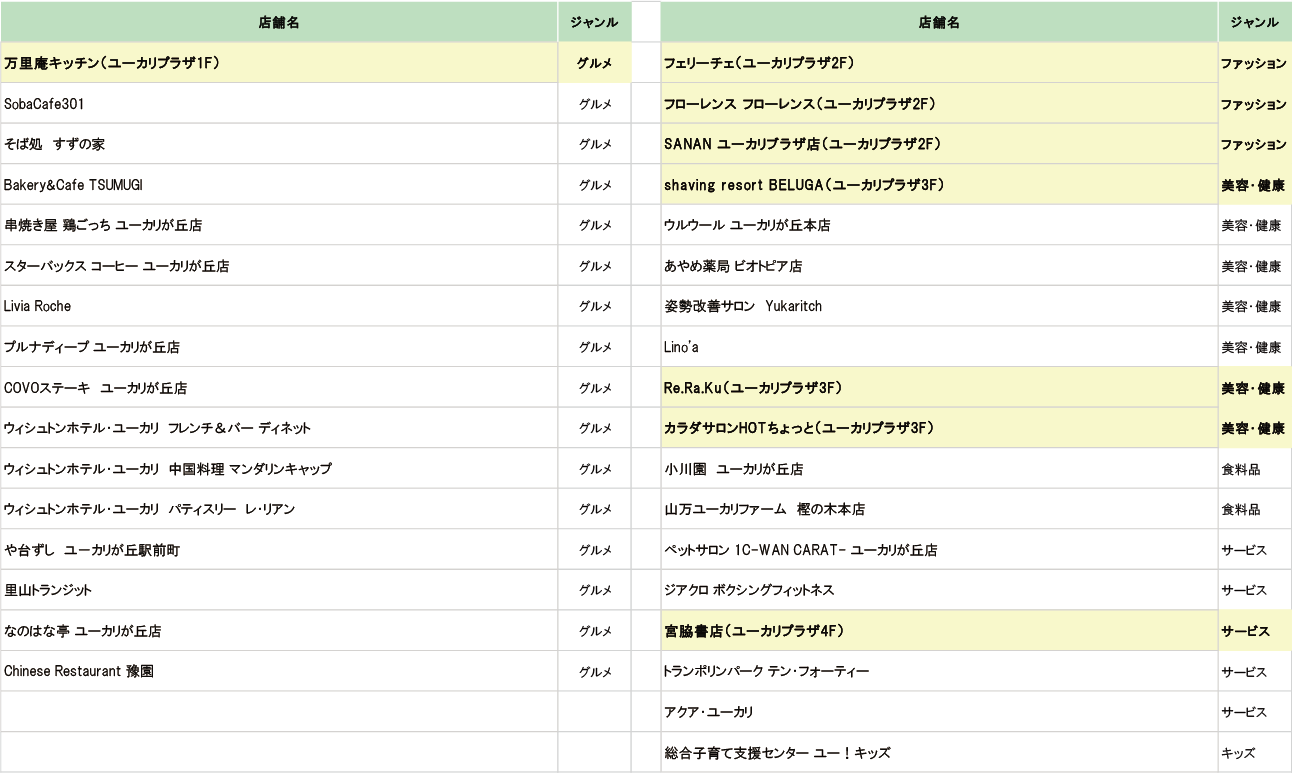Select the 万里庵キッチン store name cell

coord(279,63)
